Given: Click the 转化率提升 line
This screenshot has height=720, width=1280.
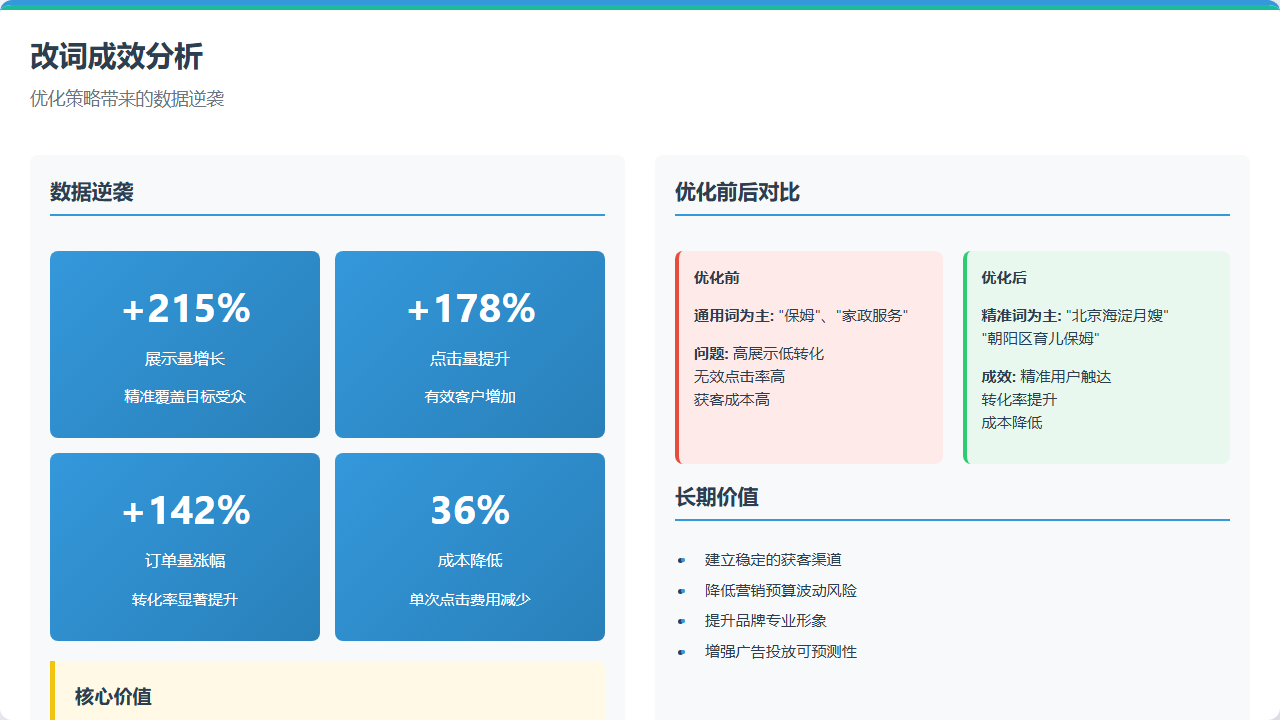Looking at the screenshot, I should [x=1019, y=400].
